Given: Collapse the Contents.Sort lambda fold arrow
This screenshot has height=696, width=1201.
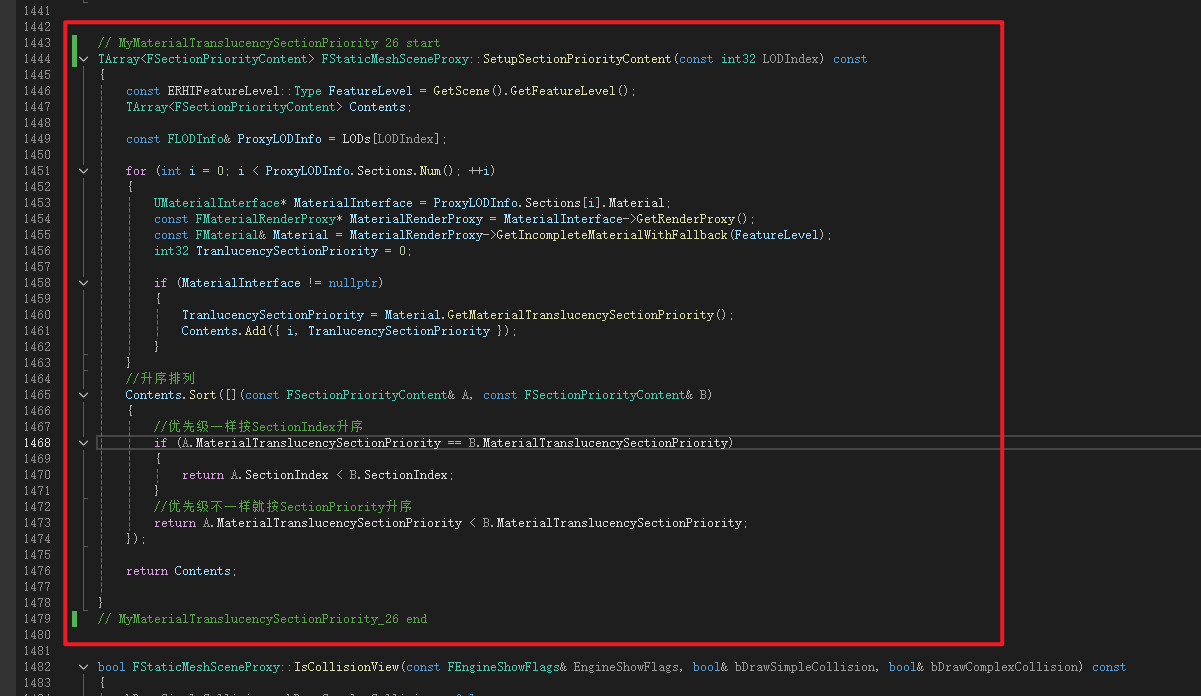Looking at the screenshot, I should pyautogui.click(x=84, y=395).
